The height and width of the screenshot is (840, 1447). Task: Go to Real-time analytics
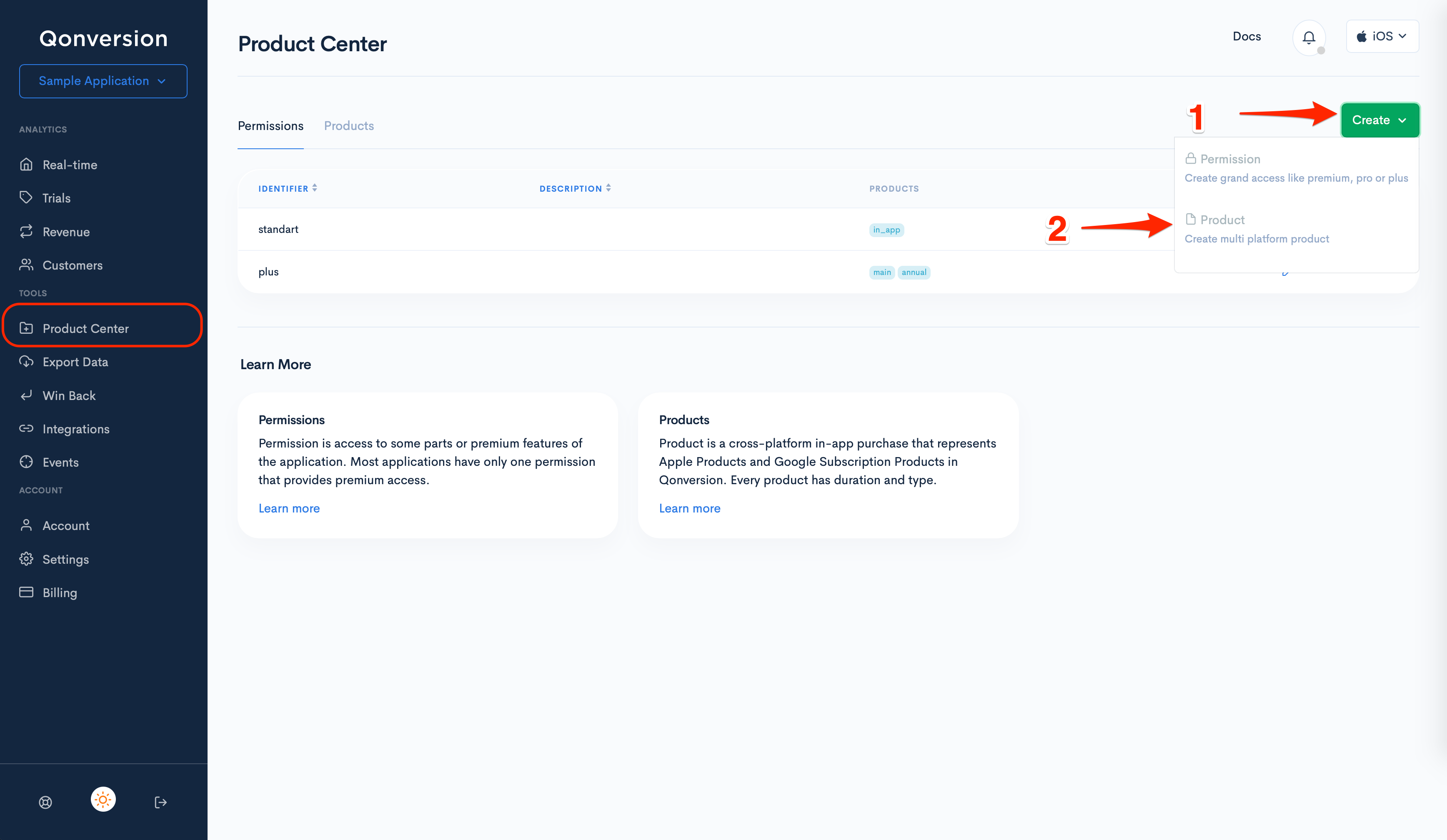click(70, 165)
